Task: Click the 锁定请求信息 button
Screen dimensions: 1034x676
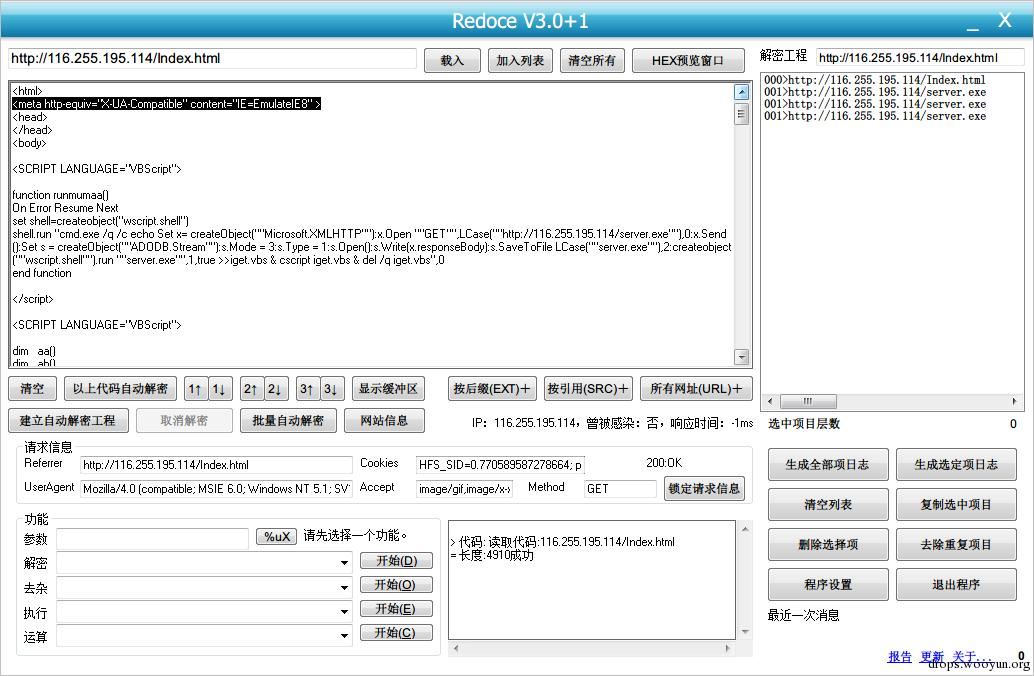Action: point(704,489)
